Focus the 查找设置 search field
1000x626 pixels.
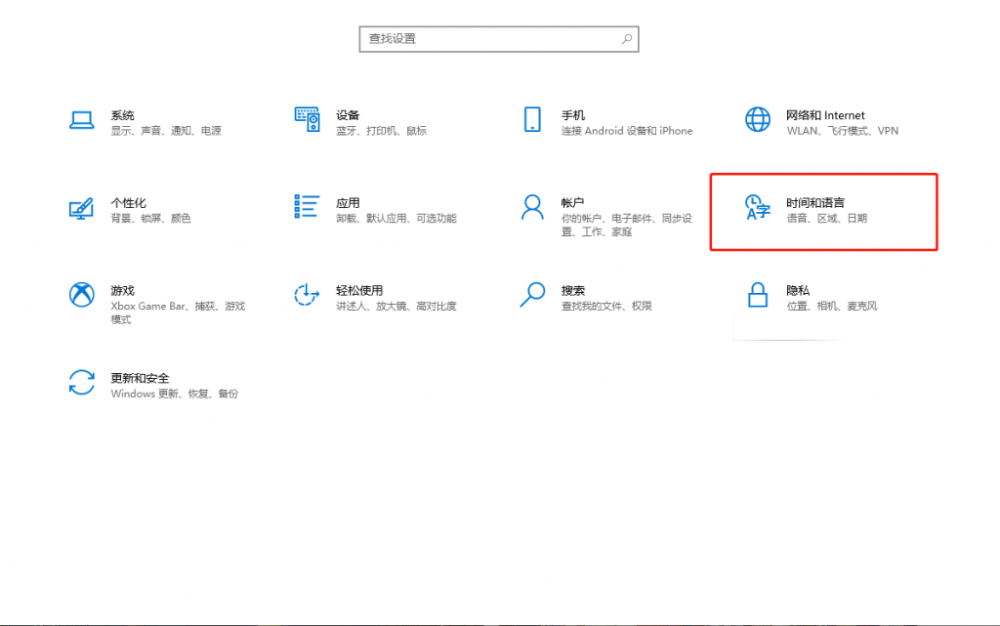pos(499,39)
